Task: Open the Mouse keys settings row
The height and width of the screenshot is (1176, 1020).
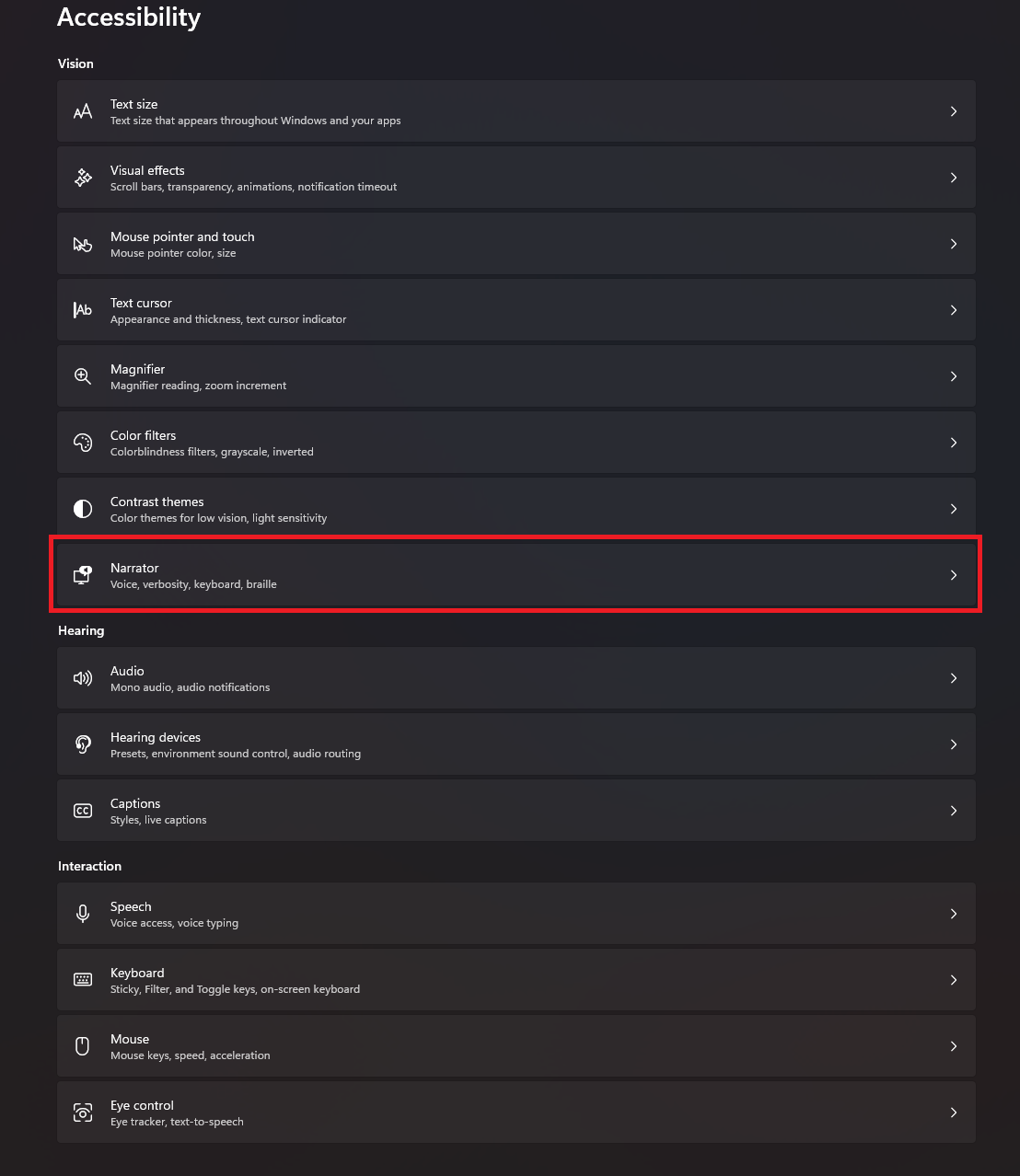Action: [x=516, y=1046]
